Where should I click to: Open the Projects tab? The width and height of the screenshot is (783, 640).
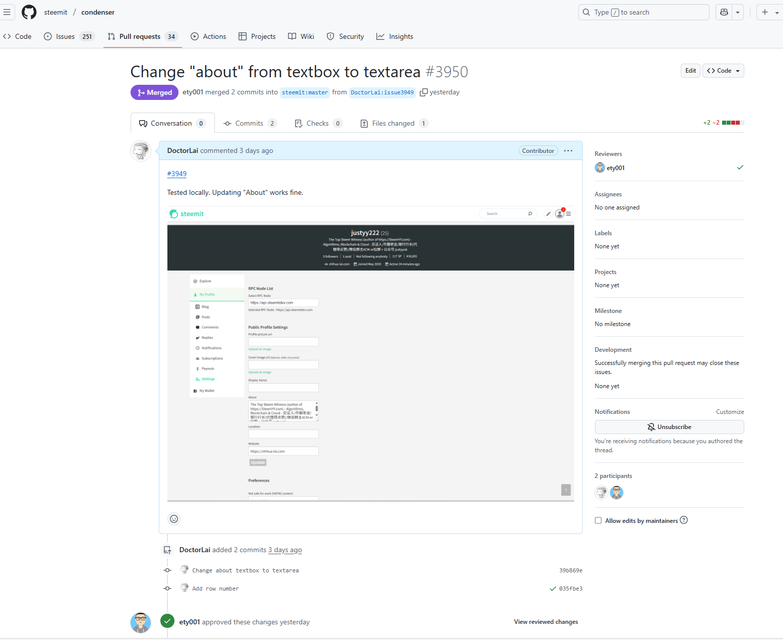pyautogui.click(x=257, y=36)
